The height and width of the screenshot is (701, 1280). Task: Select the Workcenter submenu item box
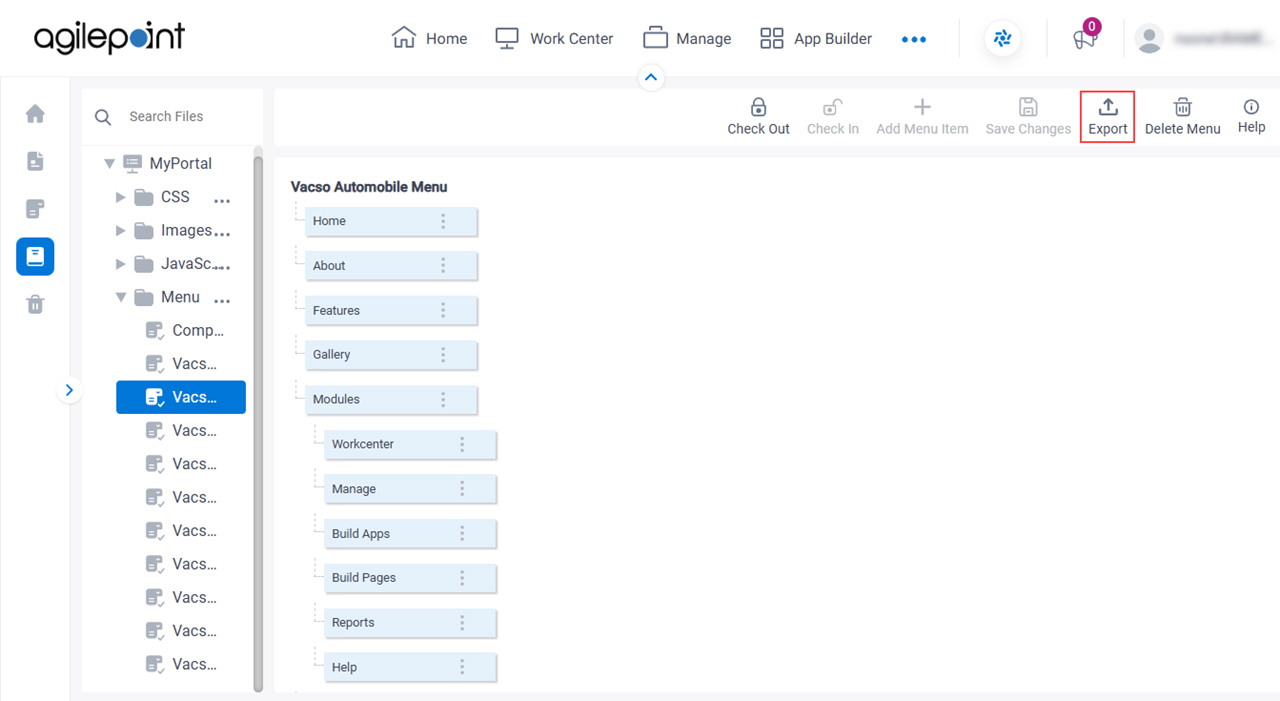[x=410, y=444]
